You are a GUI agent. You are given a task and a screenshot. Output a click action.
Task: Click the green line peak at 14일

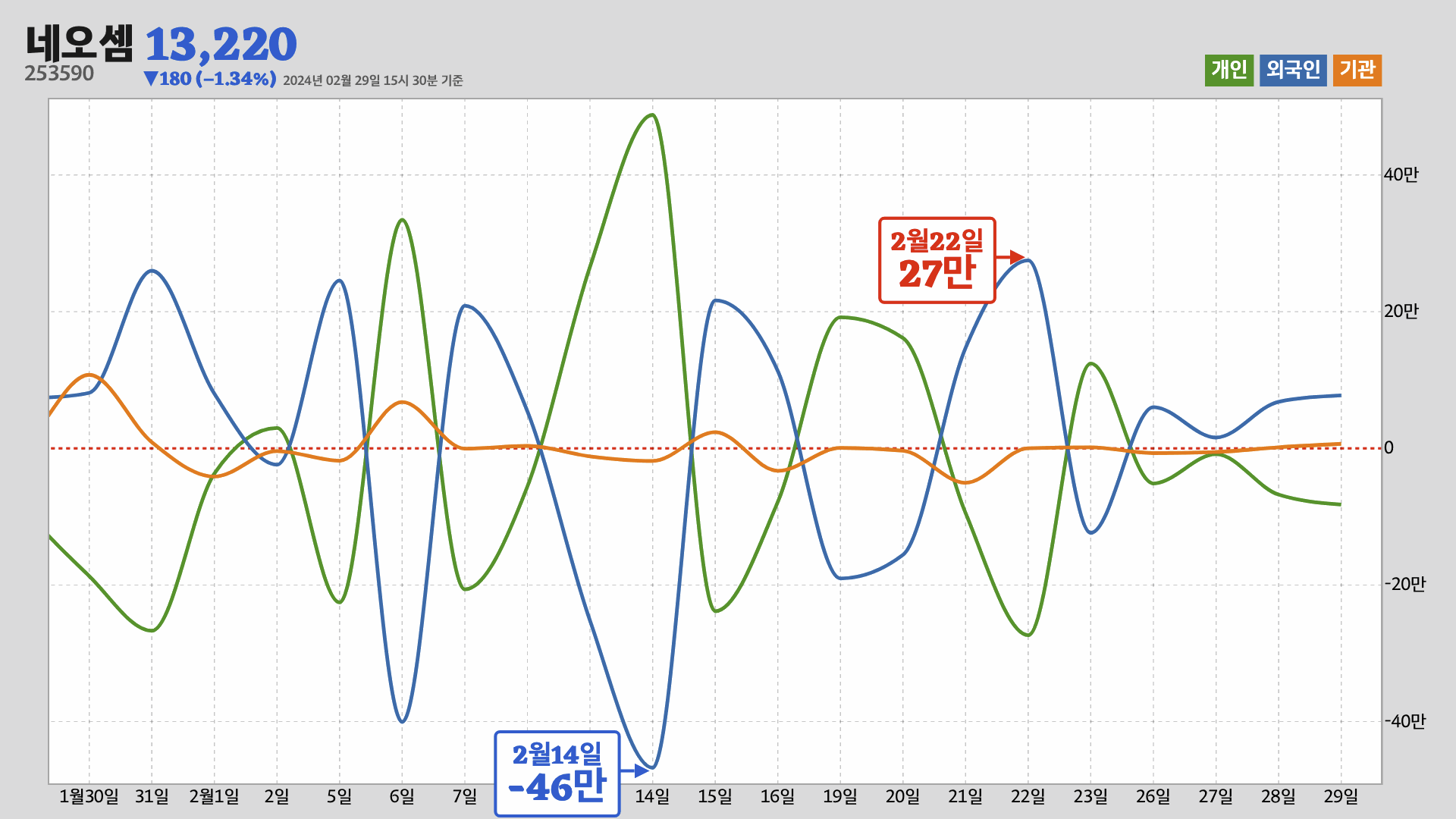click(x=652, y=115)
